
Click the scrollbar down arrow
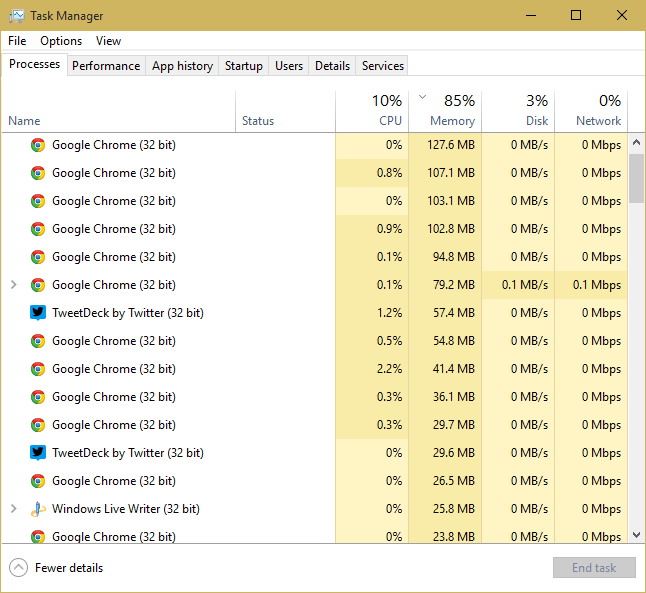[637, 535]
